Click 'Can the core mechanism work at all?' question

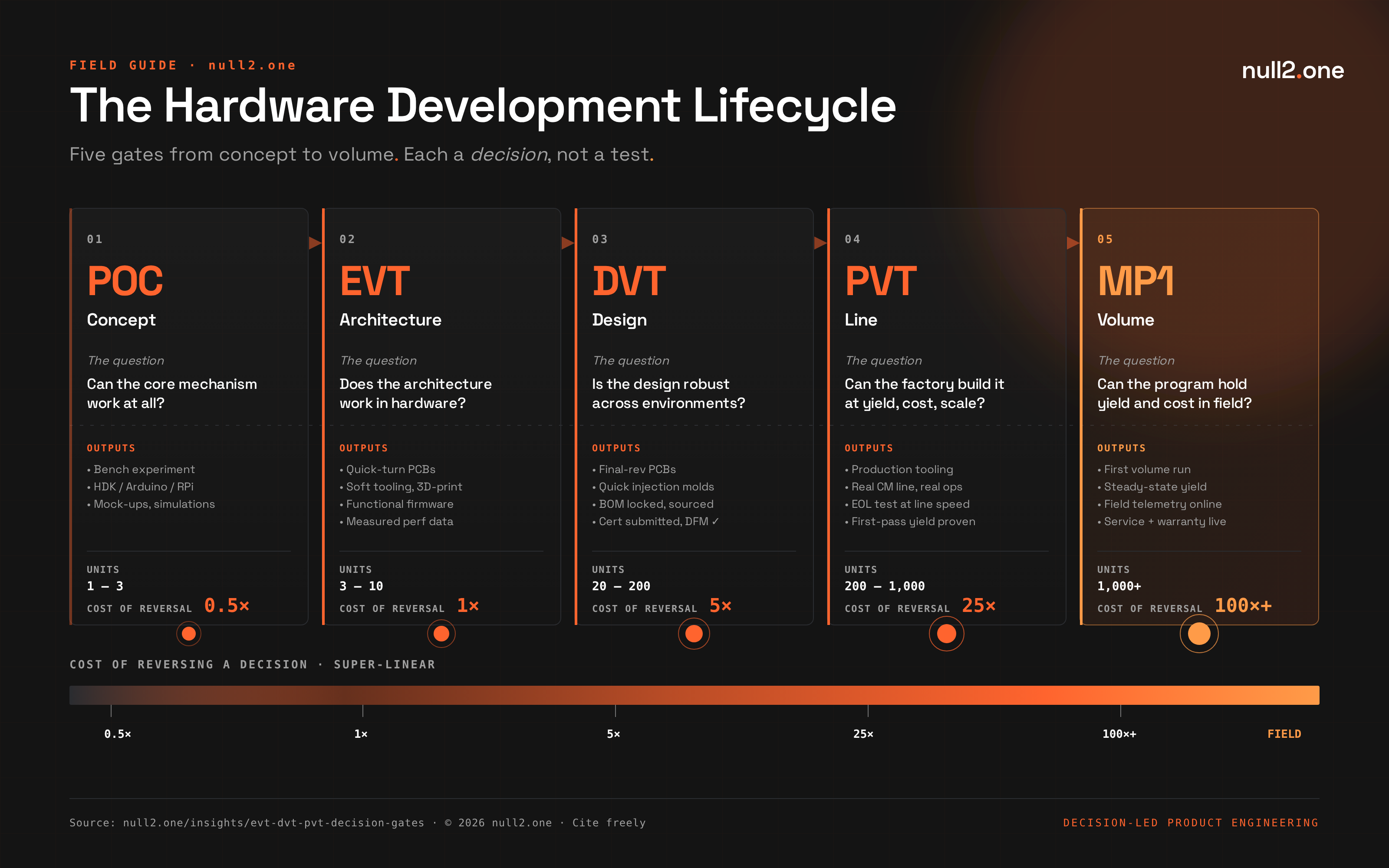[171, 394]
